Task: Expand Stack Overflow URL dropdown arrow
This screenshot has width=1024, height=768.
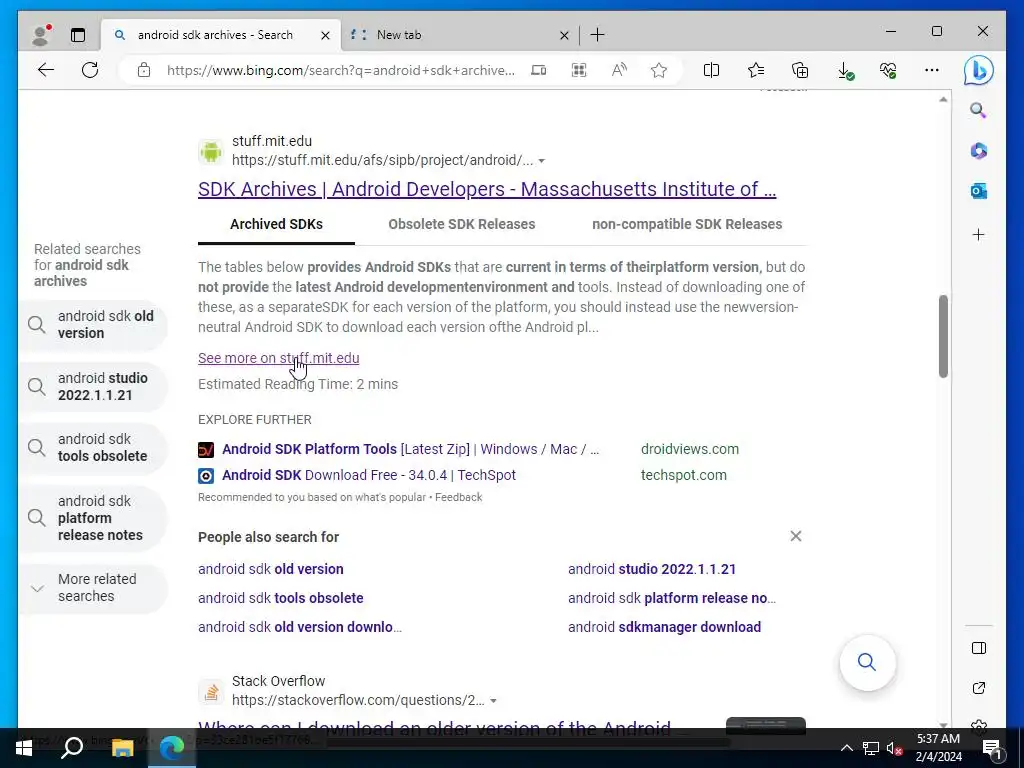Action: pos(493,701)
